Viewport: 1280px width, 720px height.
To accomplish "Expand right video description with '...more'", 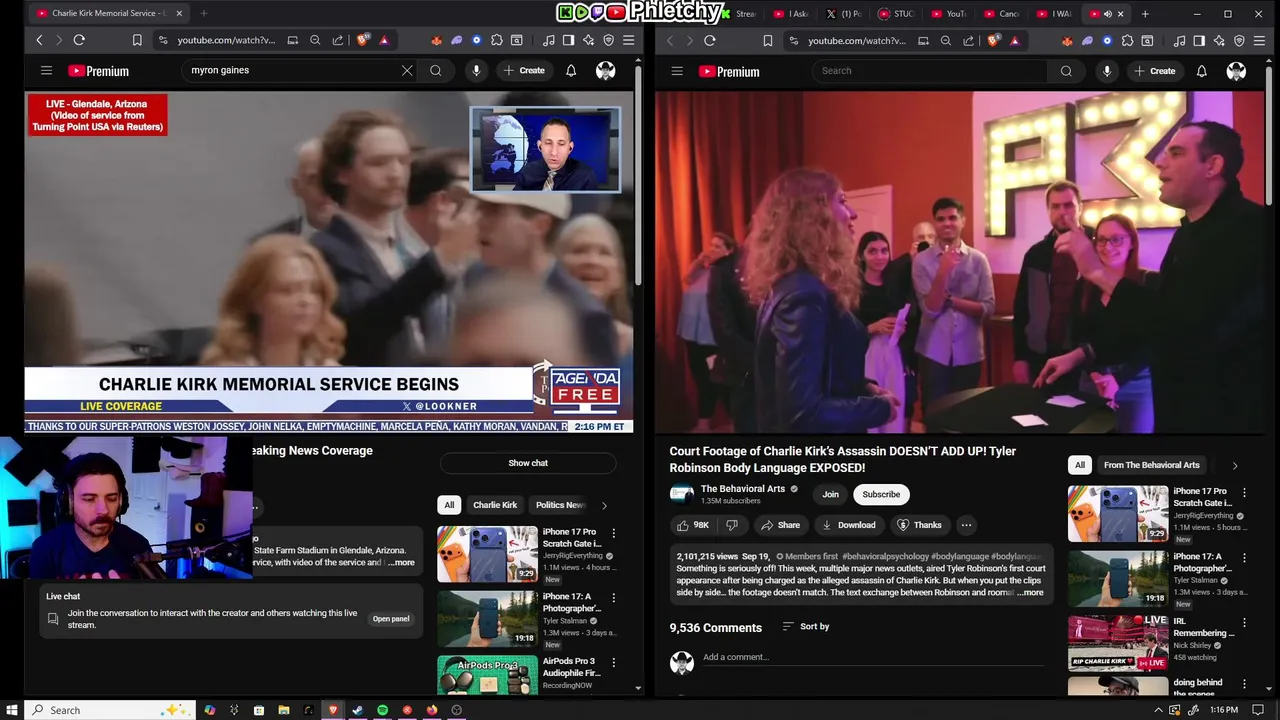I will 1030,592.
